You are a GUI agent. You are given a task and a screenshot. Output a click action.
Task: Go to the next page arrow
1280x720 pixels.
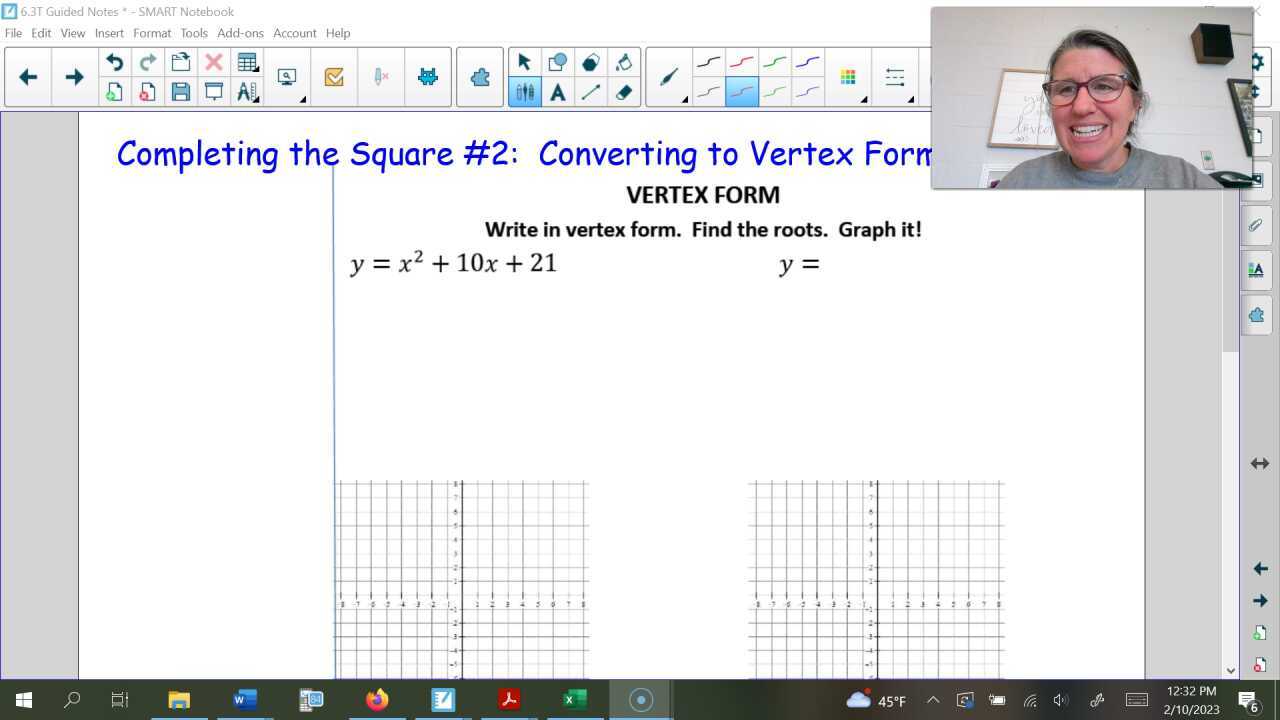(74, 76)
